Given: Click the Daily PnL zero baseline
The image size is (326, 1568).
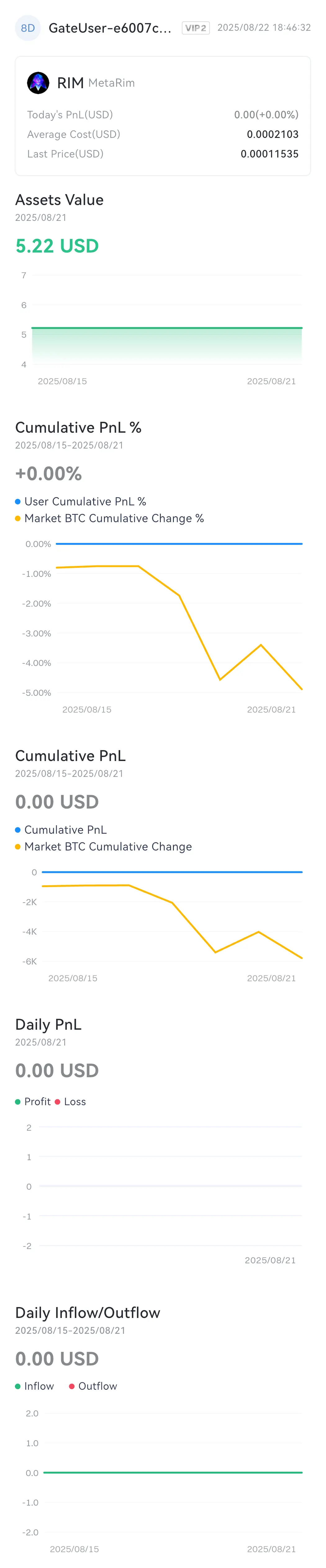Looking at the screenshot, I should (x=171, y=1186).
